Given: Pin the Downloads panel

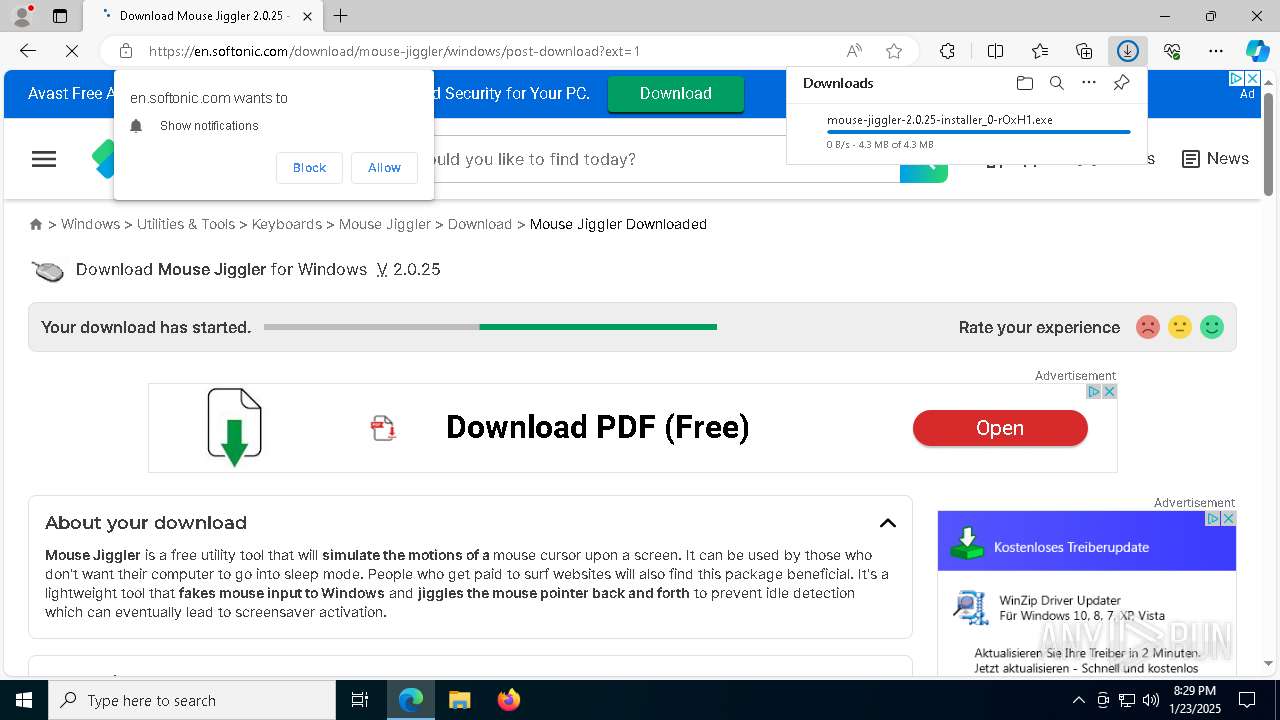Looking at the screenshot, I should pyautogui.click(x=1121, y=83).
